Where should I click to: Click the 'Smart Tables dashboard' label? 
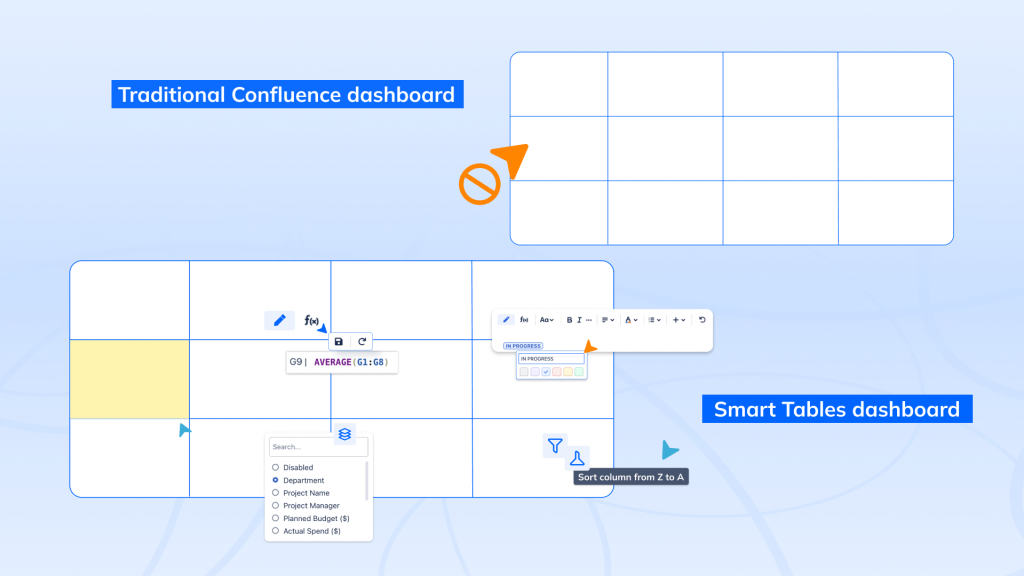click(837, 409)
